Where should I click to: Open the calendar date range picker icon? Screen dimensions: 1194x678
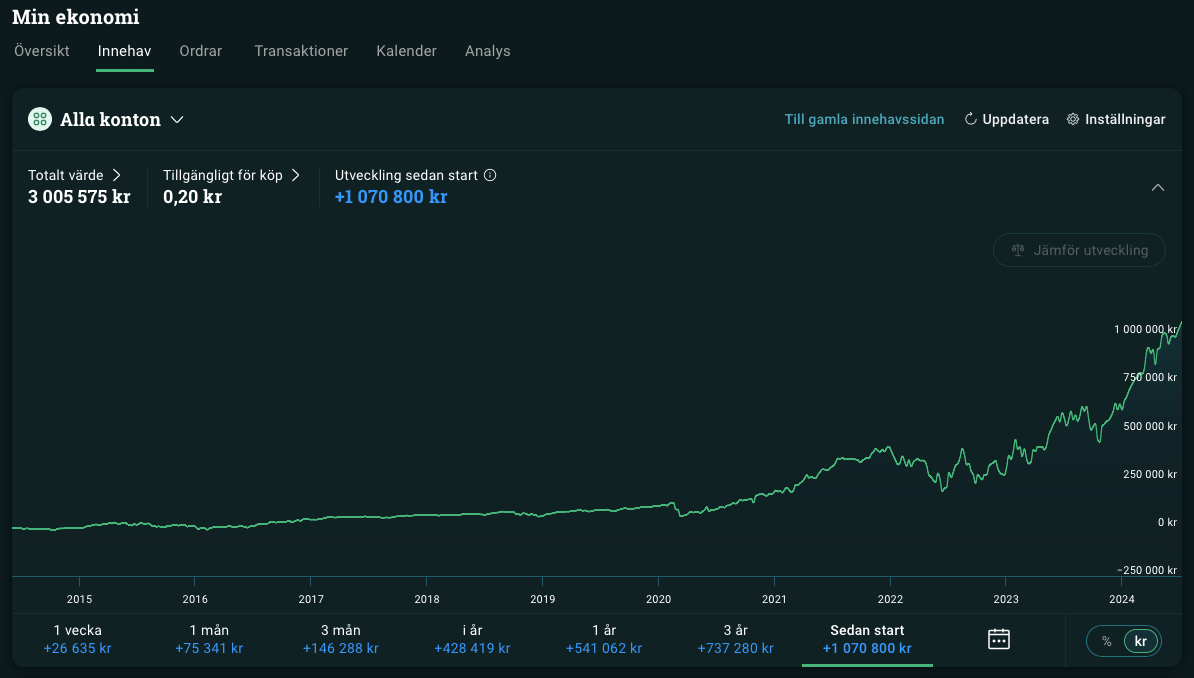pos(998,639)
